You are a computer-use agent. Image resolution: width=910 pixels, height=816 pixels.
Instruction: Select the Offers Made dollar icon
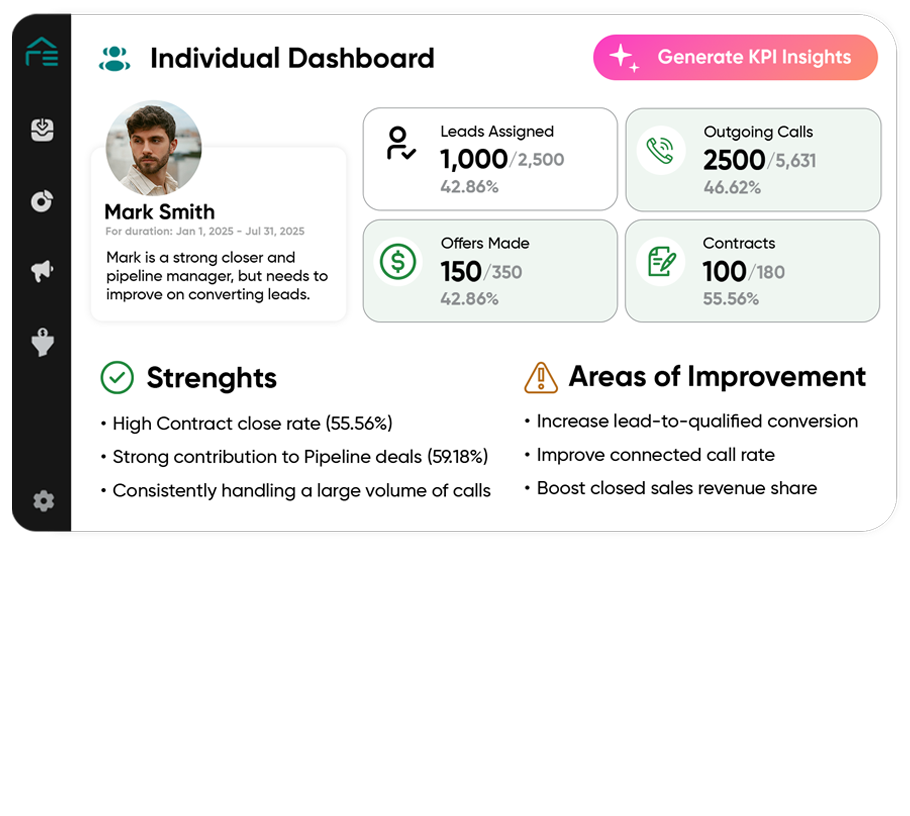[x=398, y=262]
